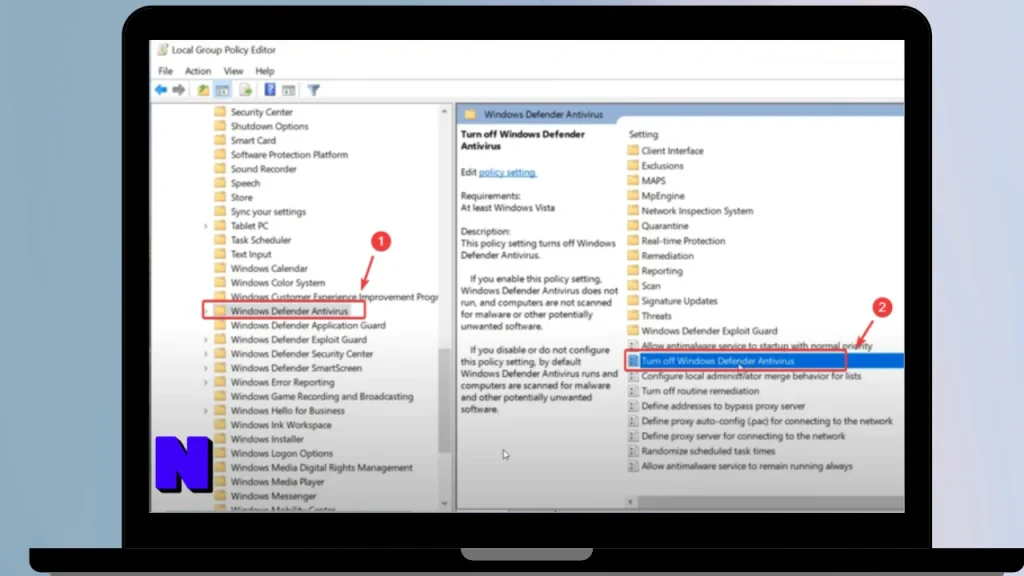Open the policy setting link
The image size is (1024, 576).
coord(507,172)
